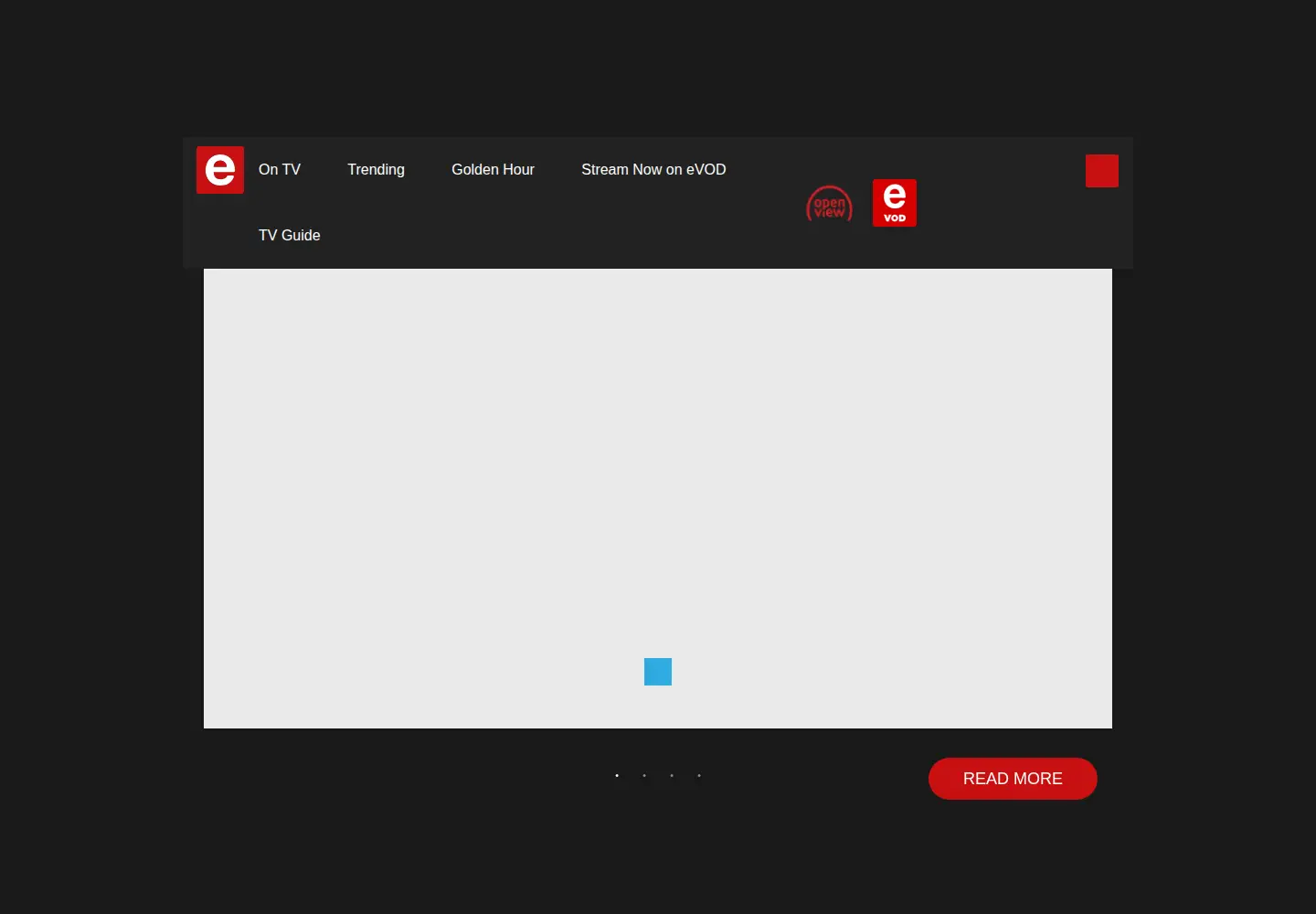The width and height of the screenshot is (1316, 914).
Task: Click the e.tv logo in the header
Action: click(220, 170)
